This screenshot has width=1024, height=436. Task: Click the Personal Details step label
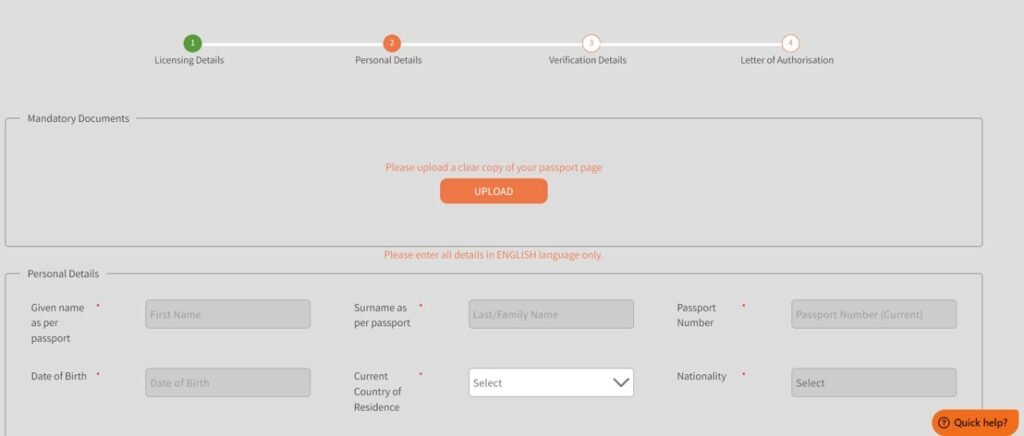point(388,60)
